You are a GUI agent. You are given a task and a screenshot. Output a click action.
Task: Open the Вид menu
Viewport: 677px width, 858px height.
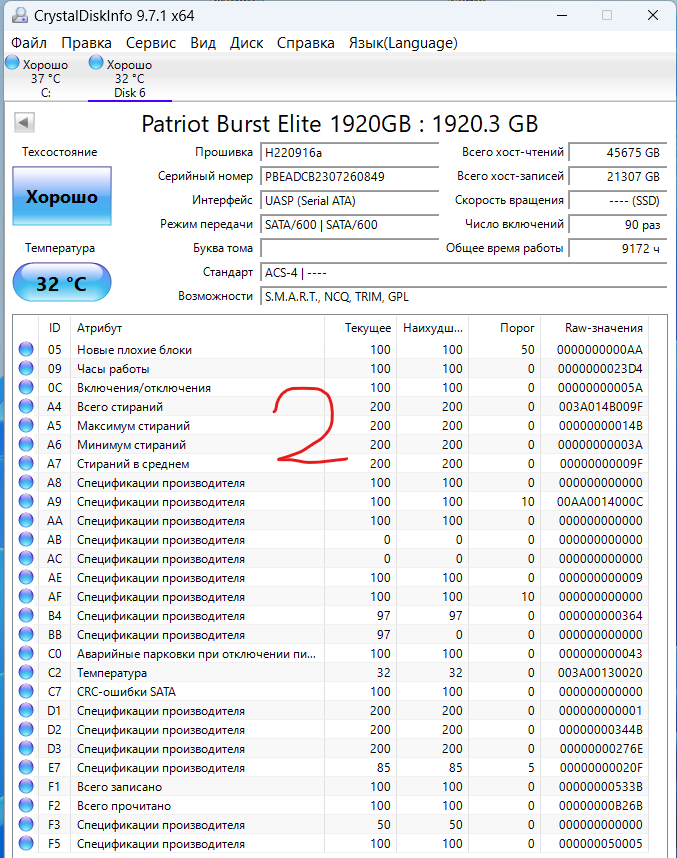[203, 43]
